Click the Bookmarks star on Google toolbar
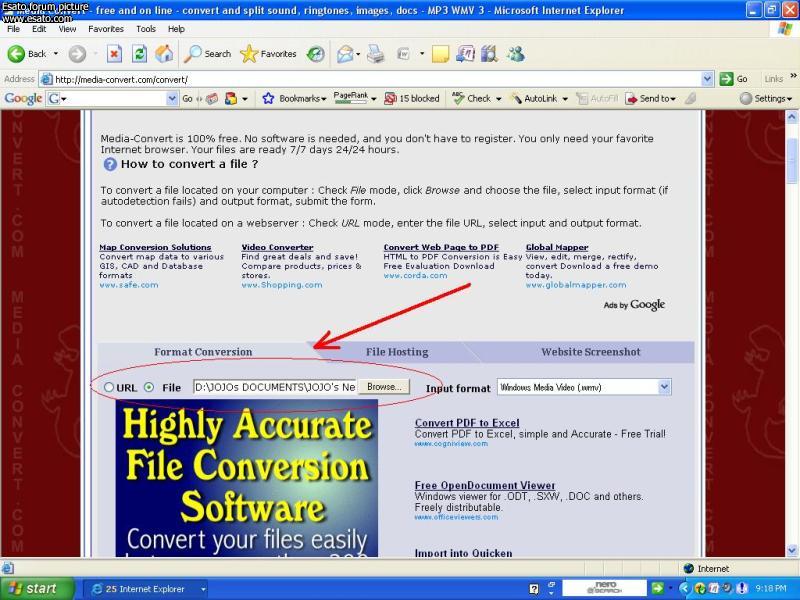The width and height of the screenshot is (800, 600). pyautogui.click(x=268, y=98)
